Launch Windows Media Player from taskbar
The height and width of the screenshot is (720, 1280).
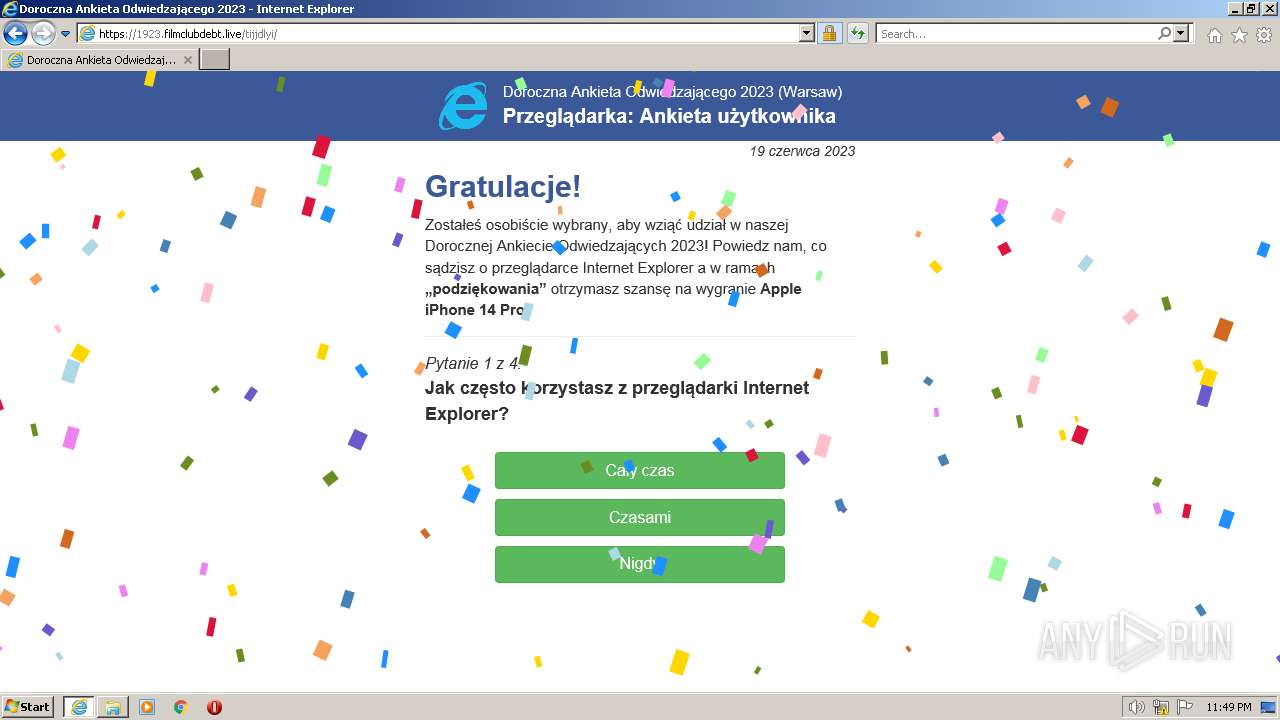147,707
